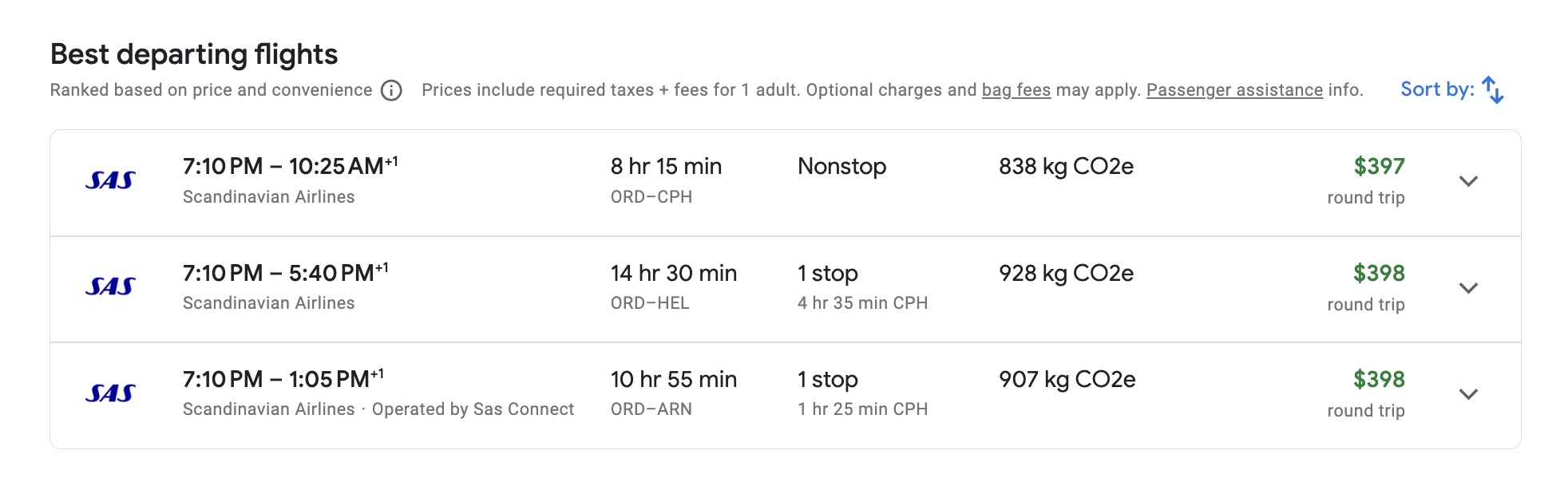The height and width of the screenshot is (482, 1568).
Task: Click SAS logo on the ORD–ARN flight
Action: coord(110,393)
